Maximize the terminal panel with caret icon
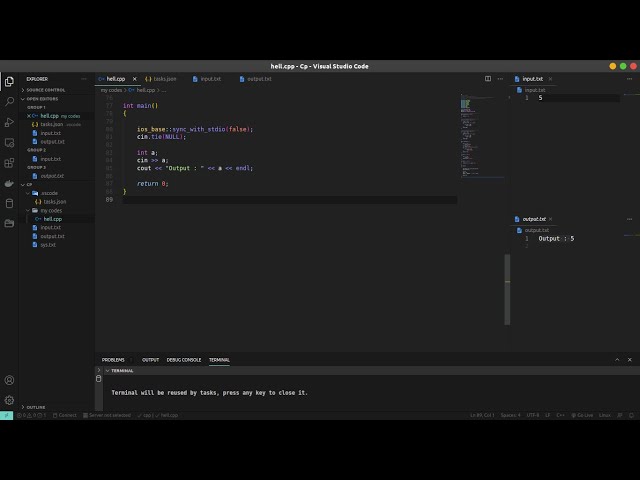 tap(617, 360)
